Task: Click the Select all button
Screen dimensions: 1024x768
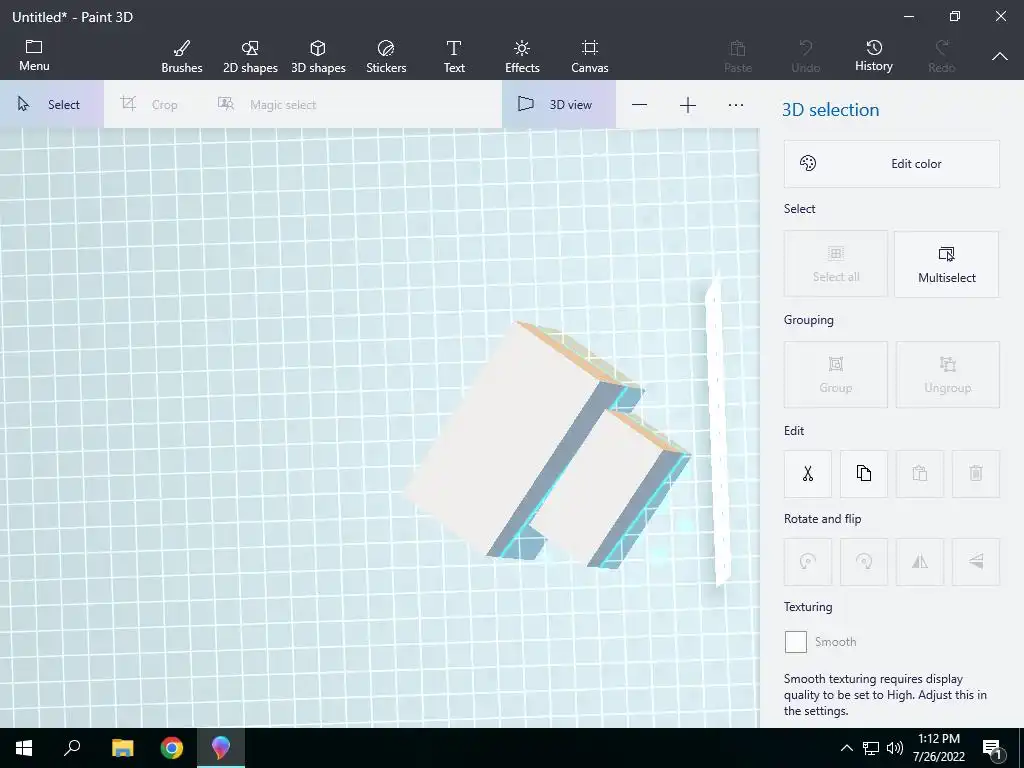Action: [x=836, y=264]
